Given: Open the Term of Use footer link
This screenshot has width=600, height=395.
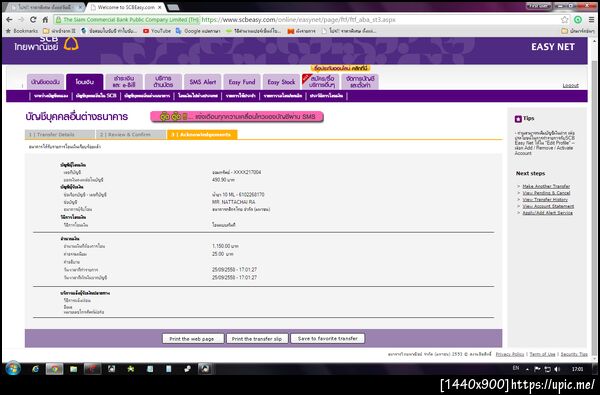Looking at the screenshot, I should (x=542, y=354).
